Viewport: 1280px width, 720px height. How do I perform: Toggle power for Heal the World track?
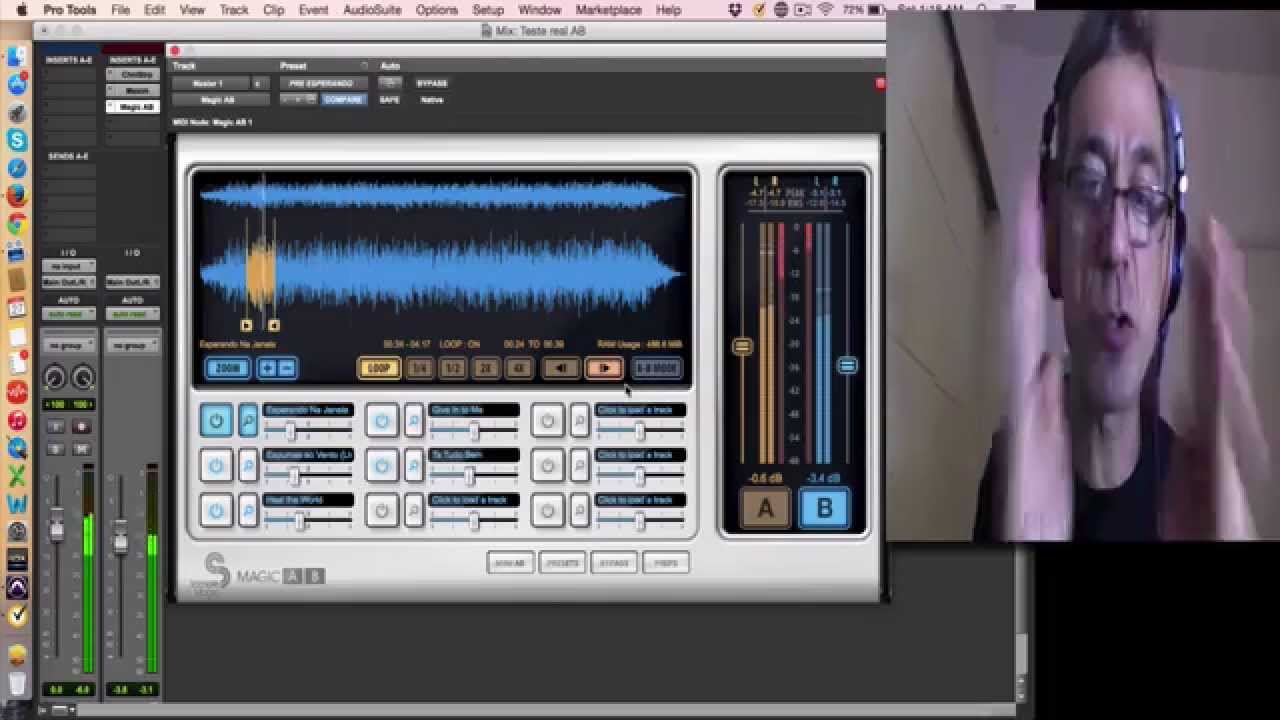[x=215, y=511]
